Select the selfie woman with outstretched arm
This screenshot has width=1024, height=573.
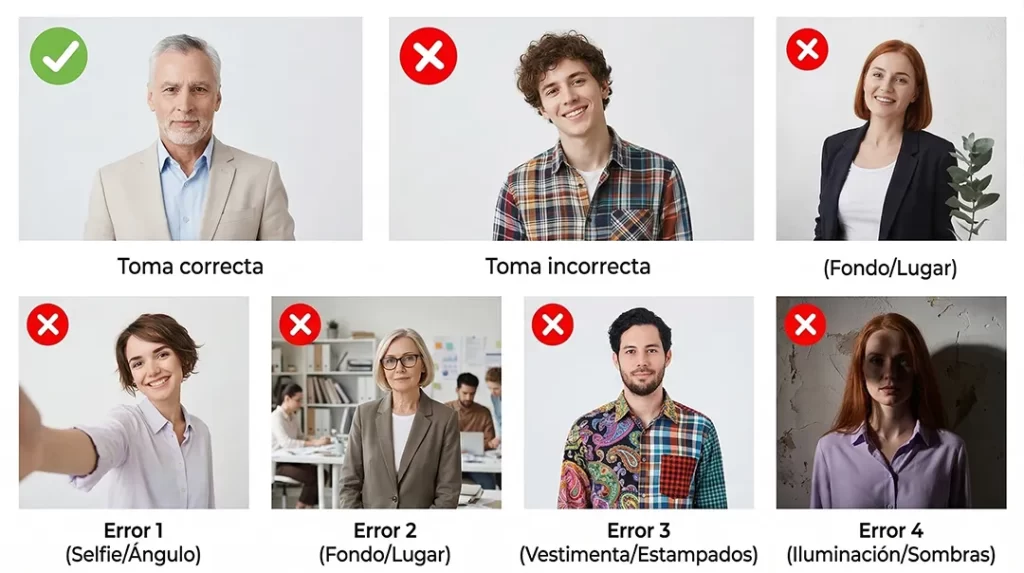(134, 402)
